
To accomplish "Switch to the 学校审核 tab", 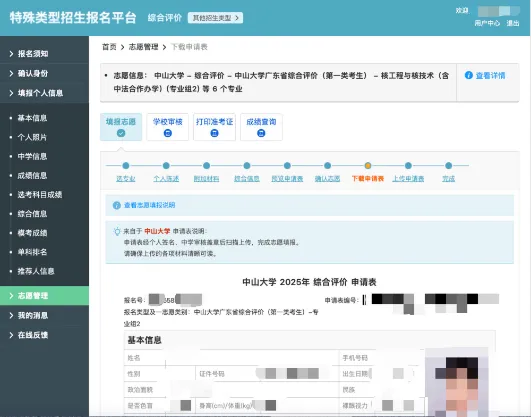I will (168, 127).
